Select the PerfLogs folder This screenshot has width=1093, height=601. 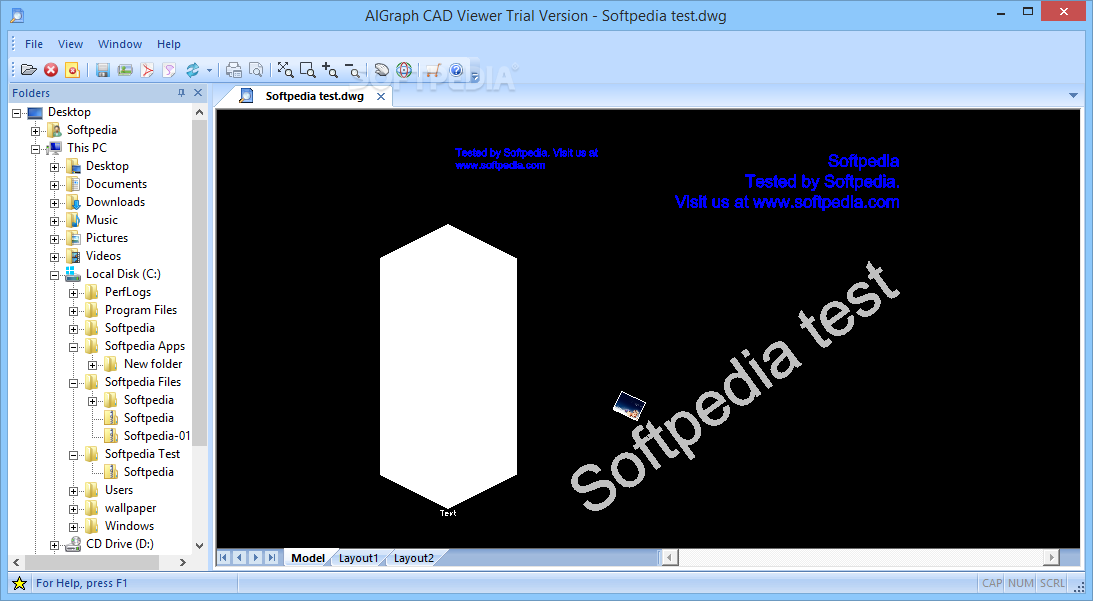click(x=128, y=292)
